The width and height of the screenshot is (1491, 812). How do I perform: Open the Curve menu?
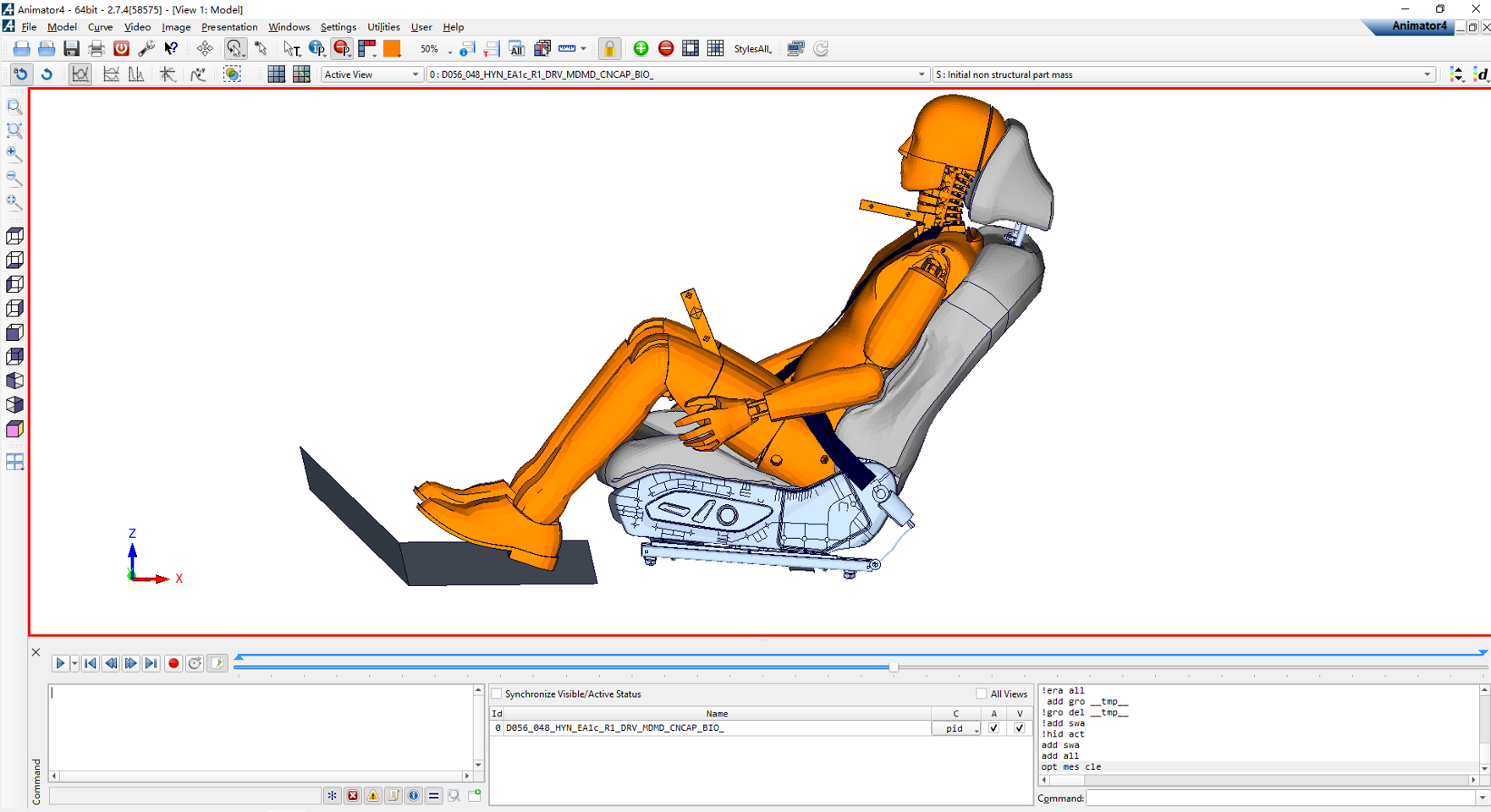click(x=100, y=27)
